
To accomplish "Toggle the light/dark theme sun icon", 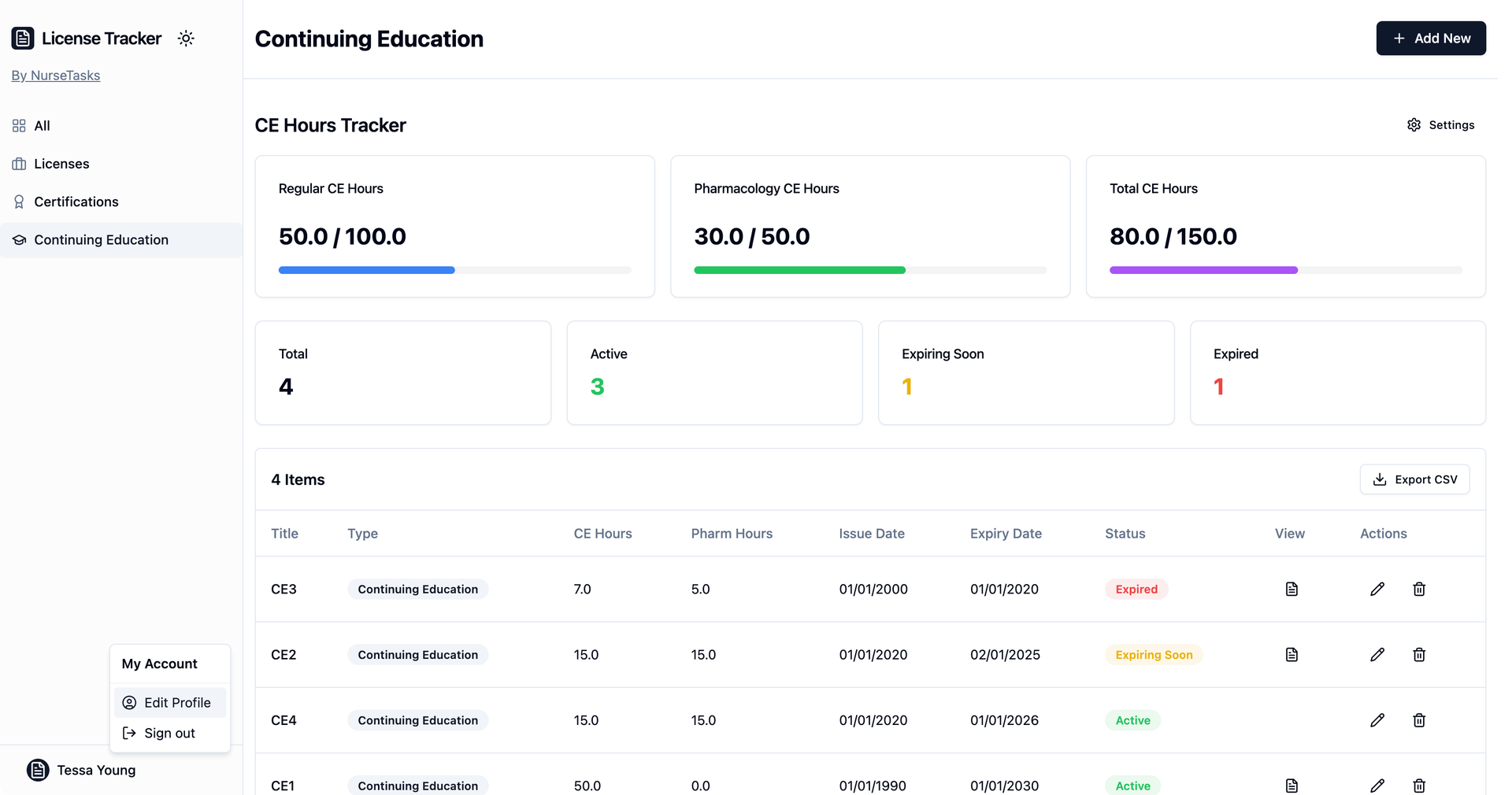I will (x=186, y=38).
